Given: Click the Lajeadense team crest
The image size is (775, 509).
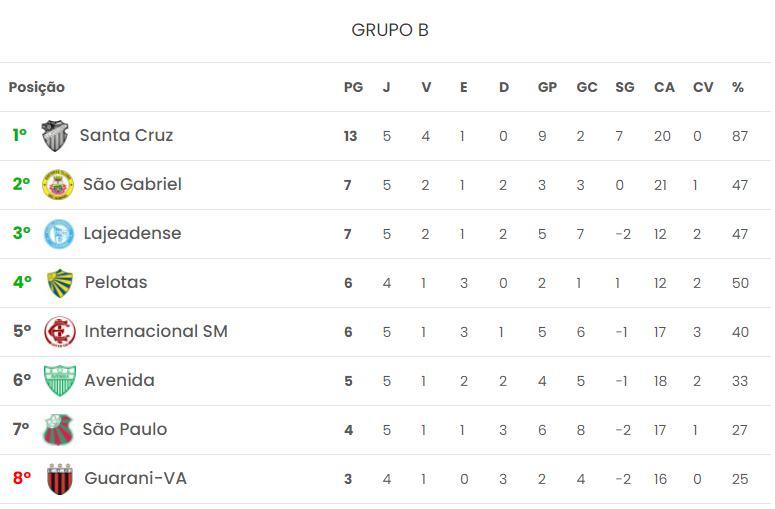Looking at the screenshot, I should click(58, 234).
